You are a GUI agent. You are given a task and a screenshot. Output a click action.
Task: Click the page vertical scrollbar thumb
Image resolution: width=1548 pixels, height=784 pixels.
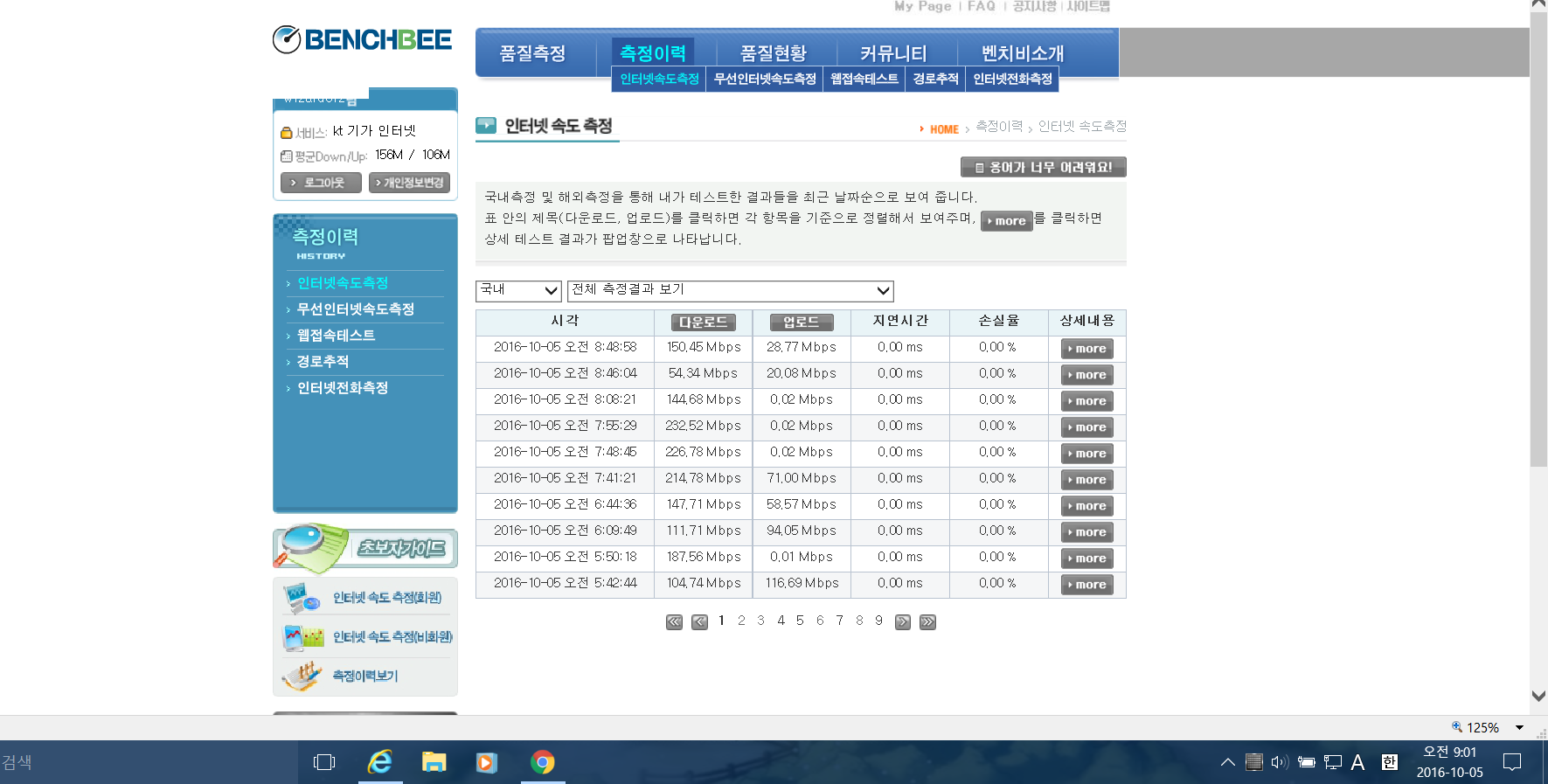[1538, 239]
